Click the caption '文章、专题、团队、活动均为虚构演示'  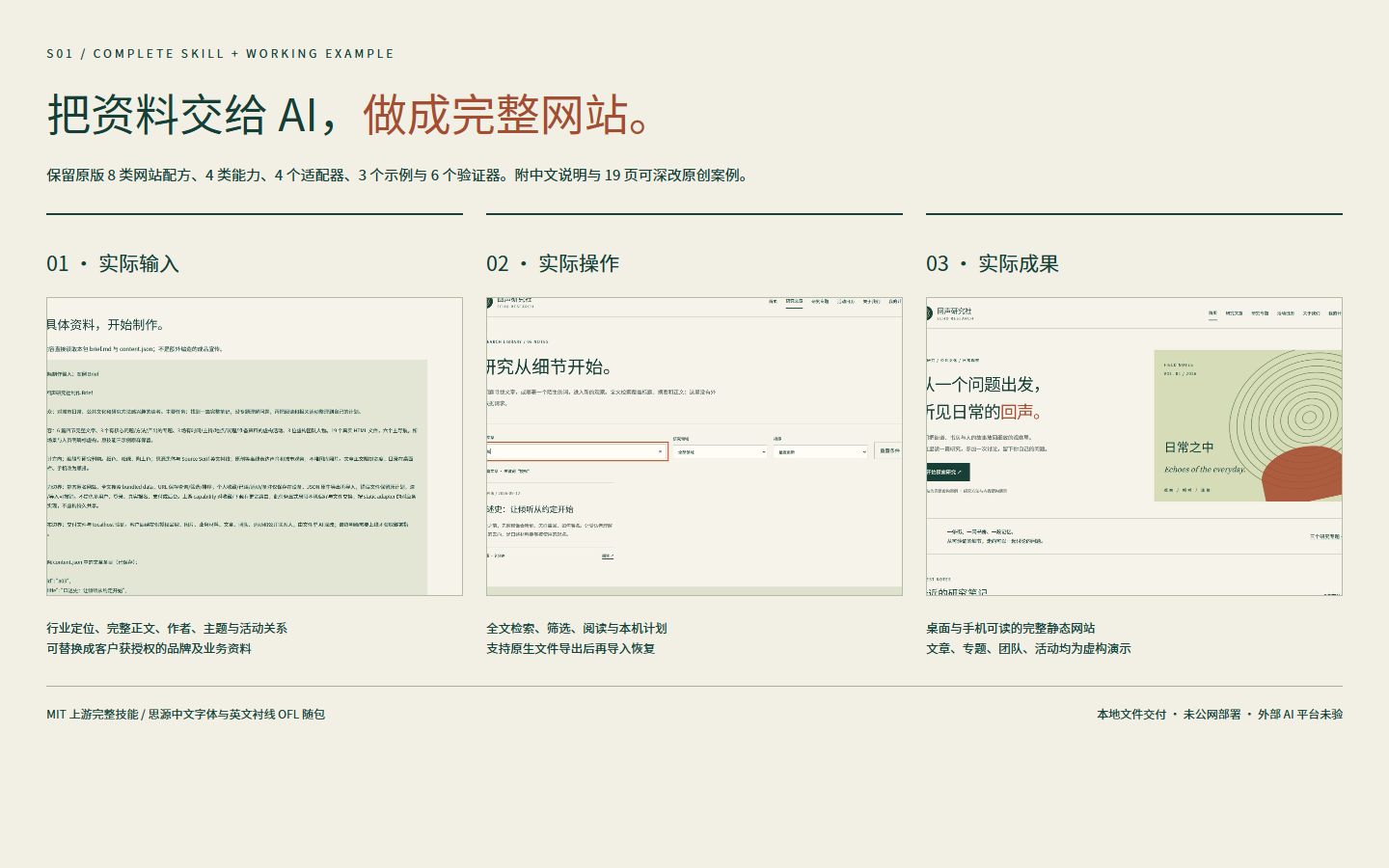click(x=1028, y=648)
